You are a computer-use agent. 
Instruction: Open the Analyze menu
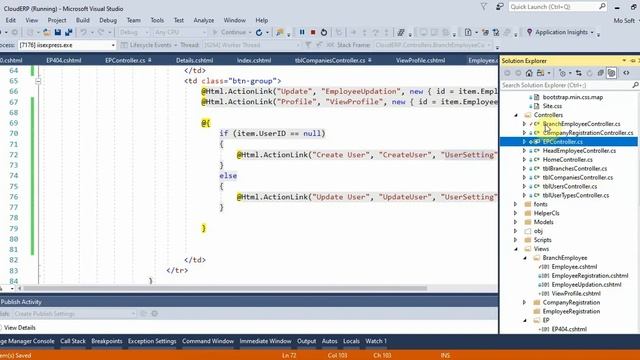pyautogui.click(x=204, y=20)
